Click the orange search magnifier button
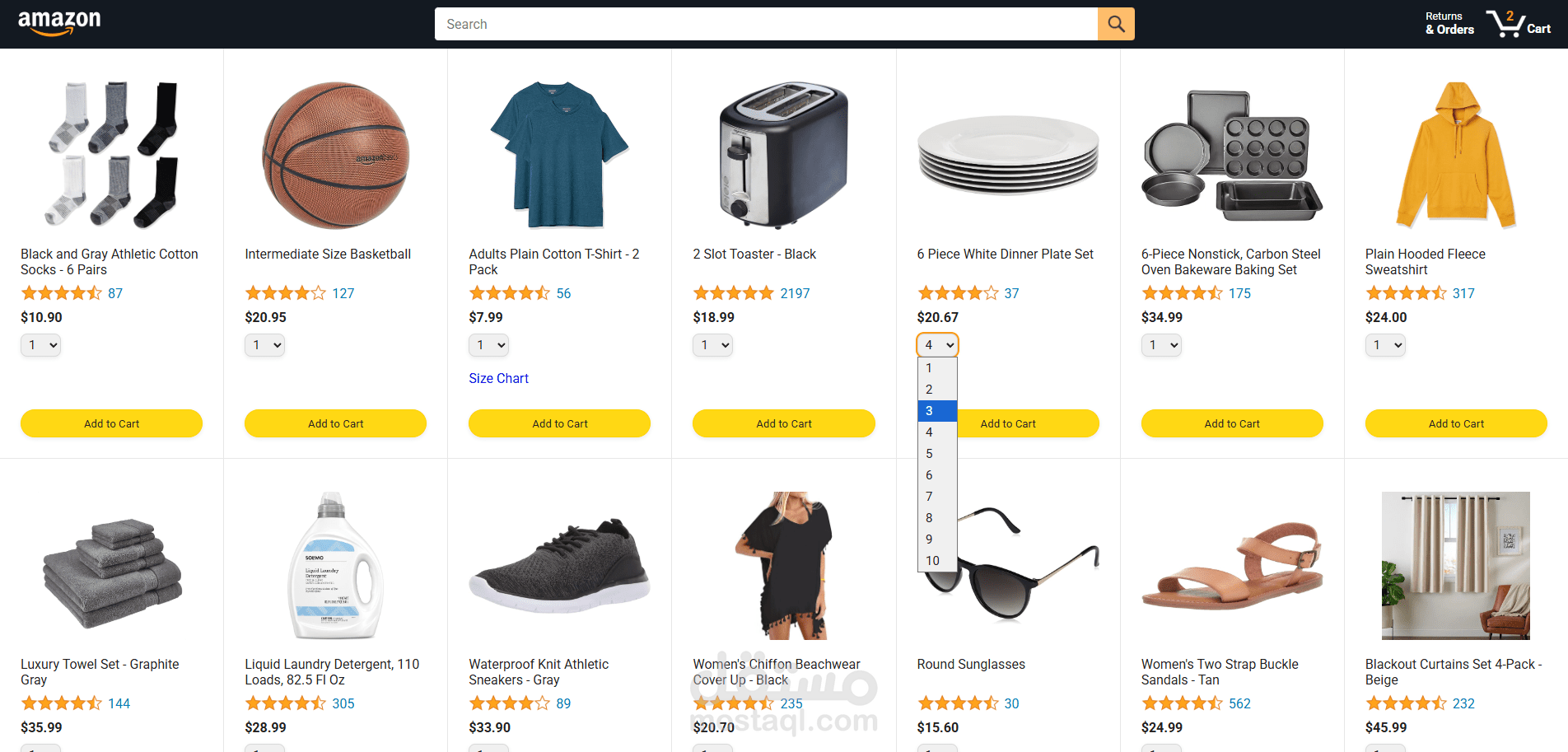Image resolution: width=1568 pixels, height=752 pixels. pos(1116,24)
